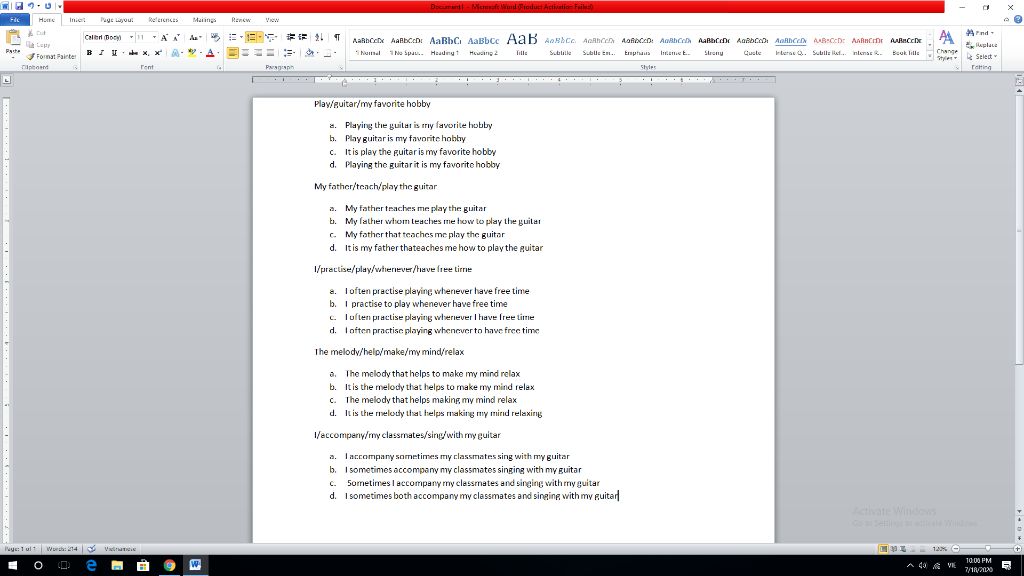
Task: Switch to Full Screen Reading view
Action: click(893, 549)
